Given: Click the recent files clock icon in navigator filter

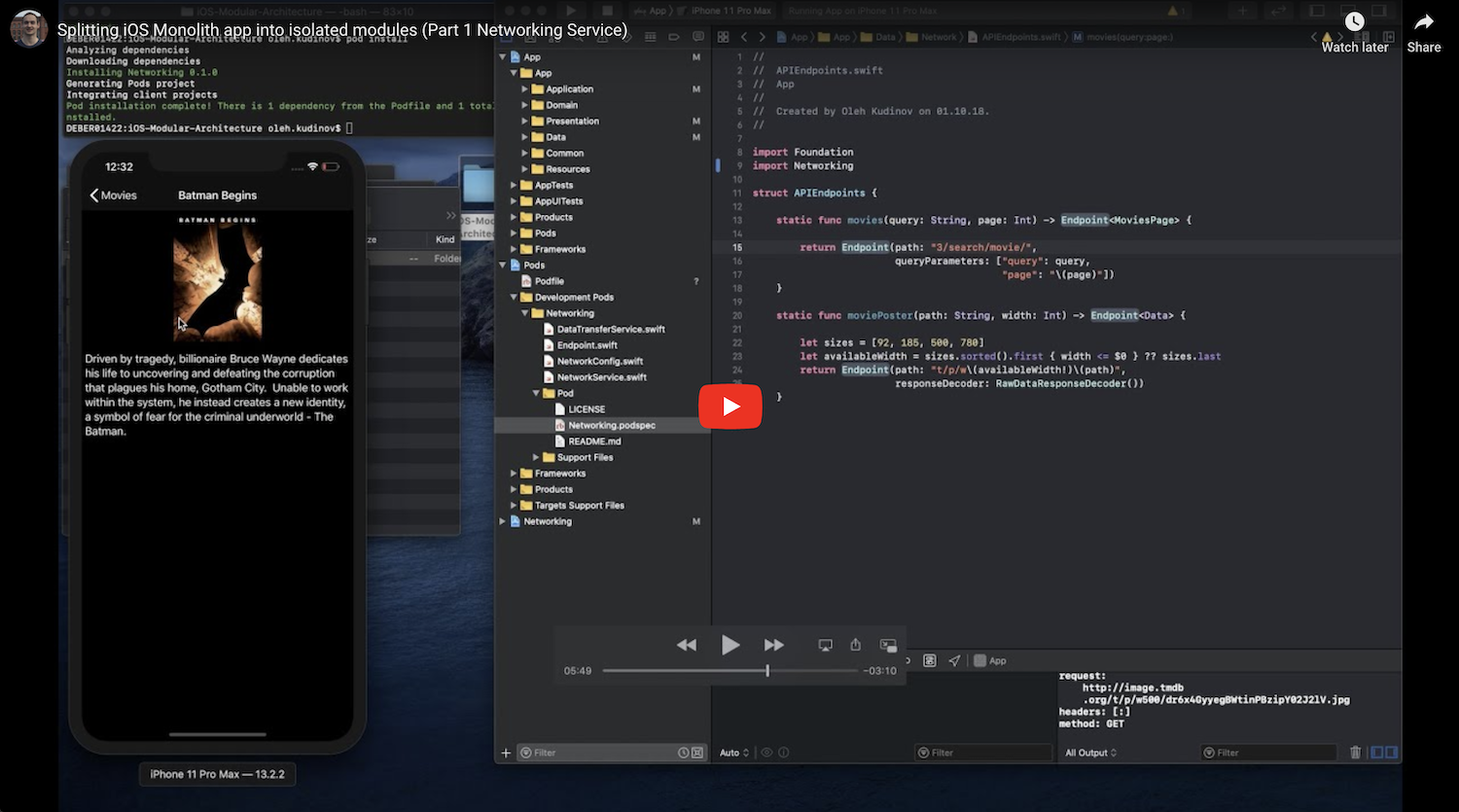Looking at the screenshot, I should tap(683, 753).
